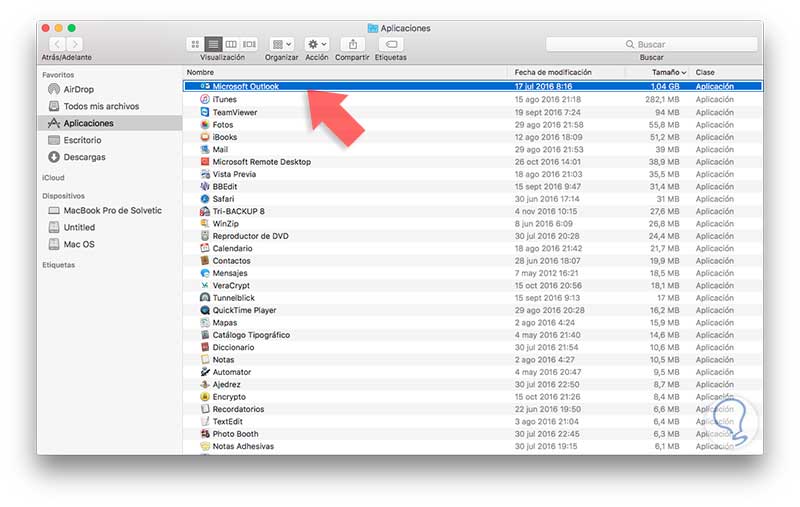
Task: Switch to icon view in toolbar
Action: click(x=195, y=44)
